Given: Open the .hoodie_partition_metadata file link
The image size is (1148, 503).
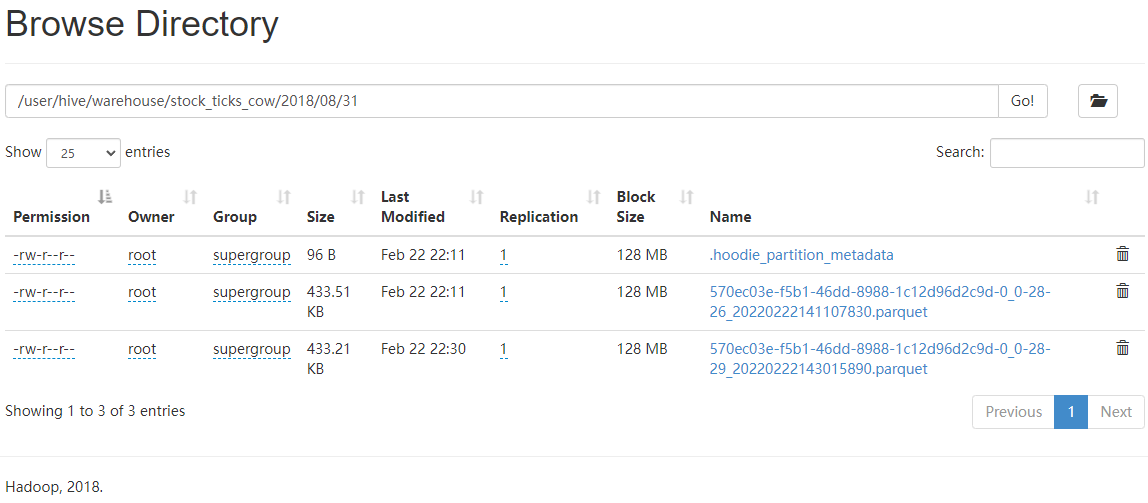Looking at the screenshot, I should click(x=802, y=255).
